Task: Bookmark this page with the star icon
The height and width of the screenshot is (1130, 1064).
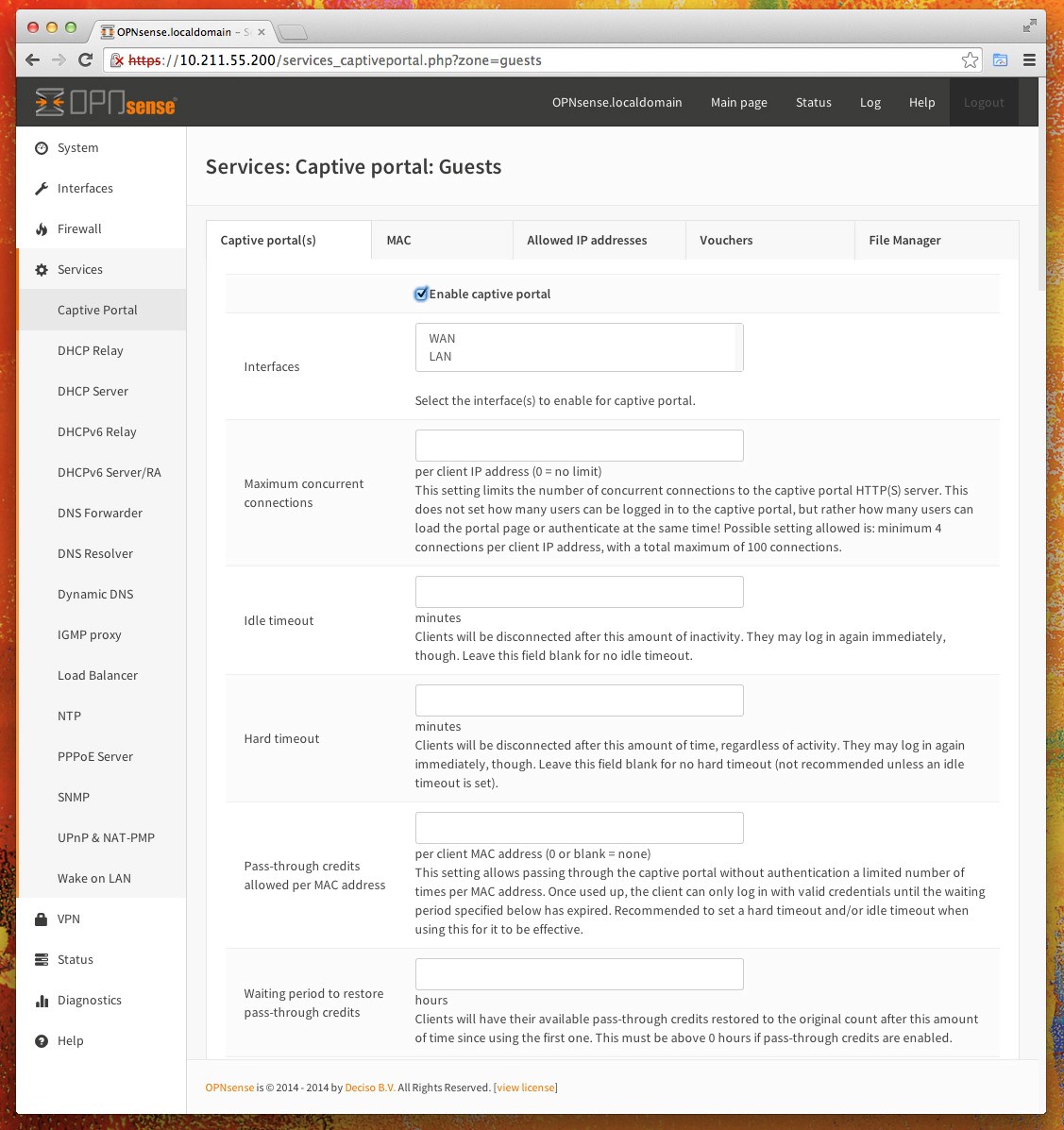Action: (x=970, y=59)
